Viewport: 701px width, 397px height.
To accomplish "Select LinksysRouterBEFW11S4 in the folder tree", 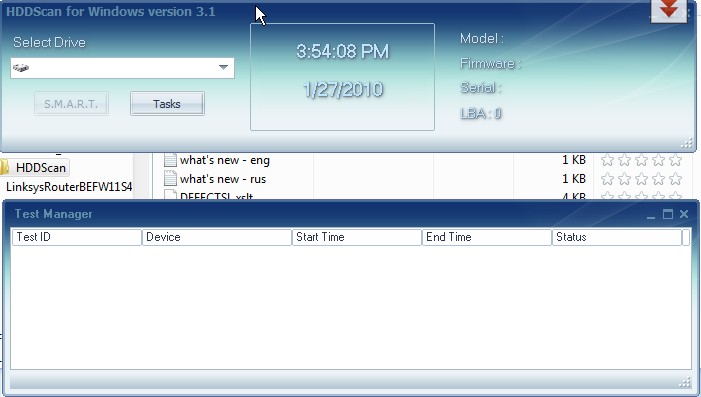I will (x=69, y=187).
